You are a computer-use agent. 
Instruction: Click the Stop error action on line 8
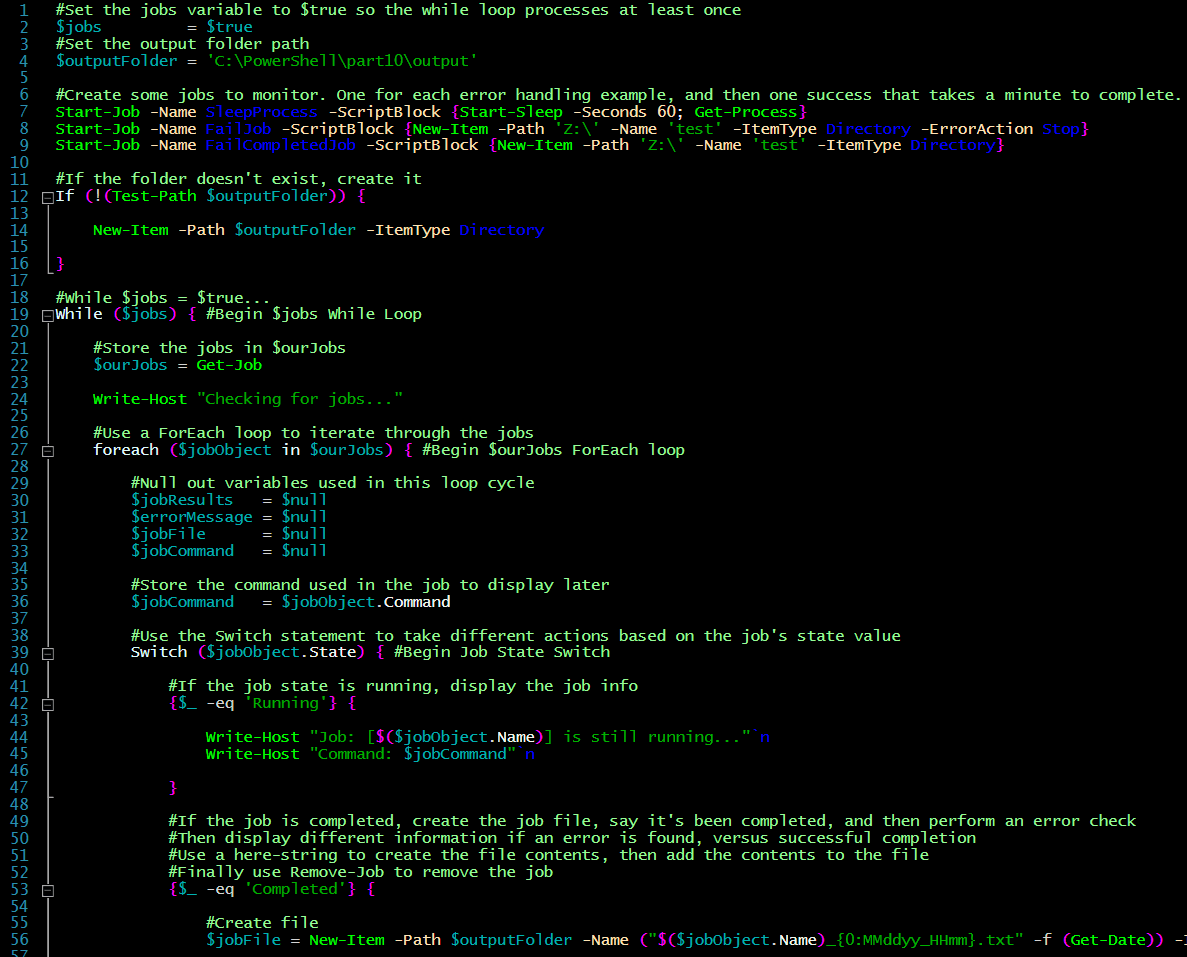1059,128
